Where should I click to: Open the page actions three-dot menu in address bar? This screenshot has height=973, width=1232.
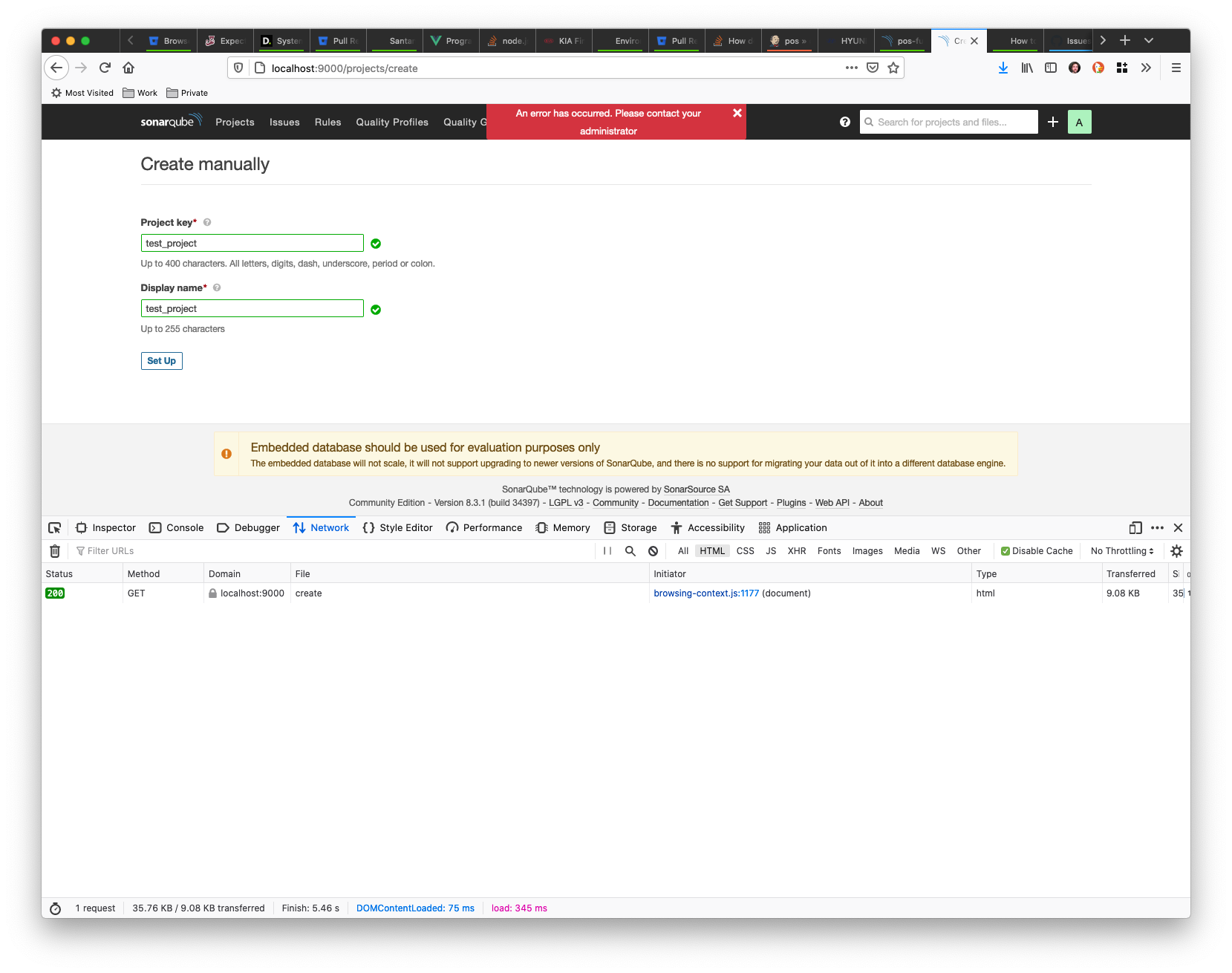[852, 68]
